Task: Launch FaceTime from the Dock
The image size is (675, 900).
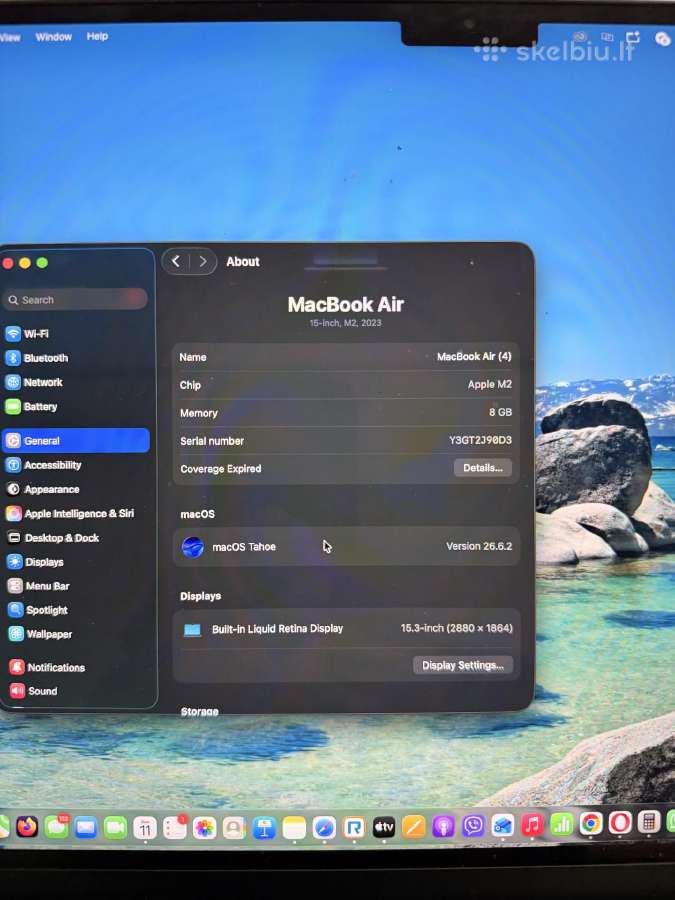Action: click(115, 828)
